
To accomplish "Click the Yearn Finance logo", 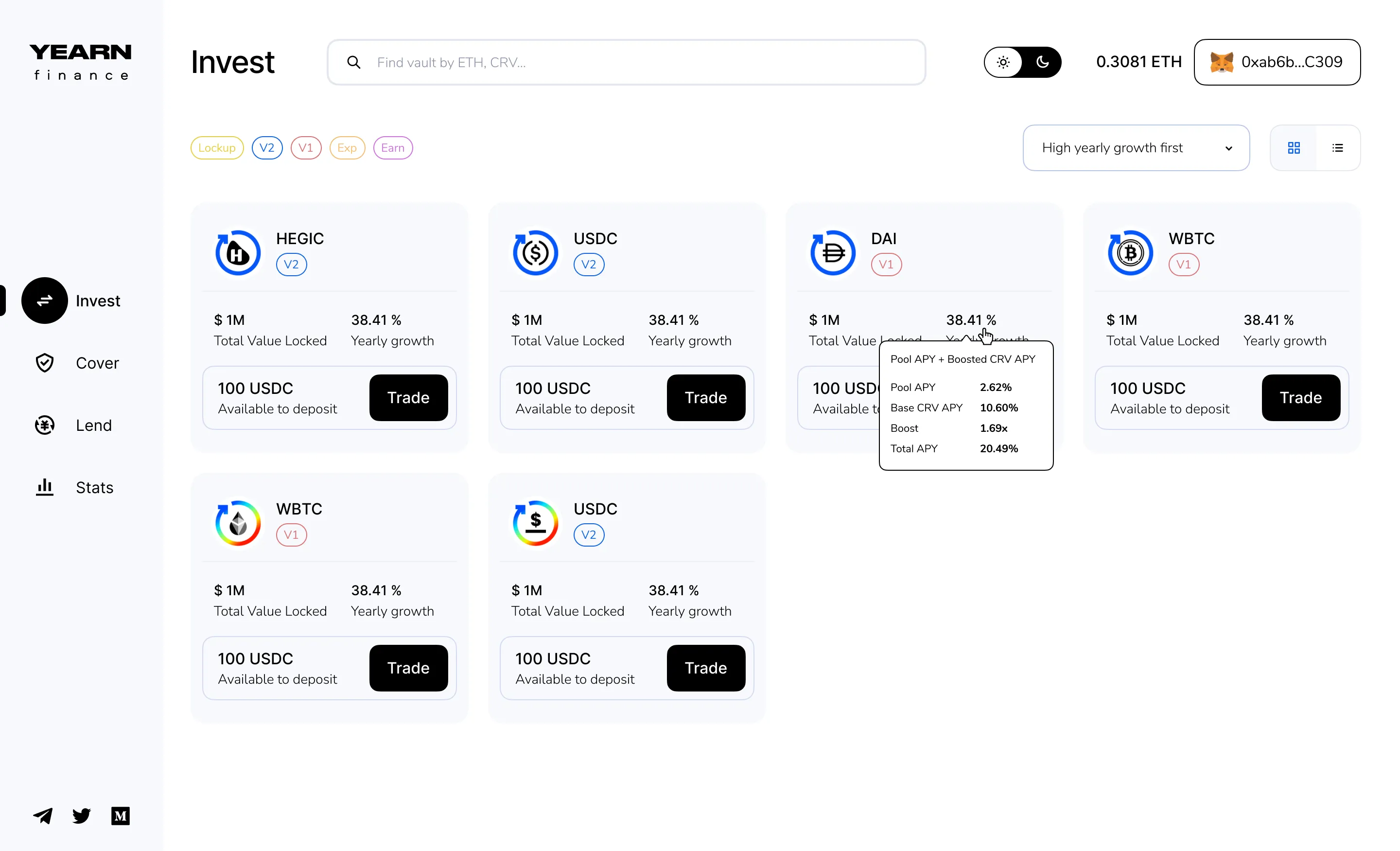I will tap(80, 61).
